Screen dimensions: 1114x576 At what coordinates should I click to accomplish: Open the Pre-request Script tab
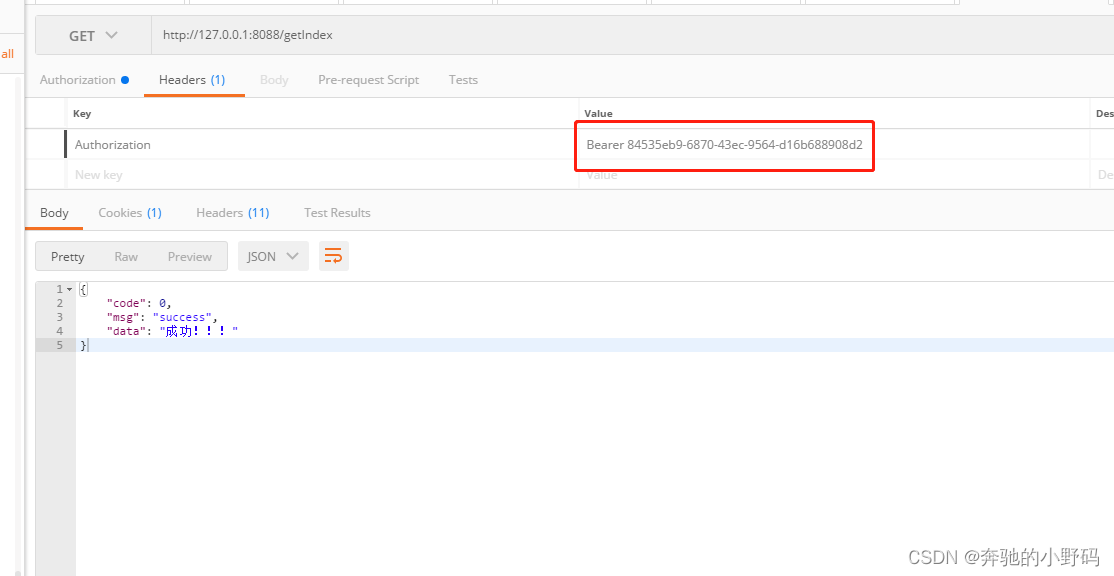[x=369, y=79]
